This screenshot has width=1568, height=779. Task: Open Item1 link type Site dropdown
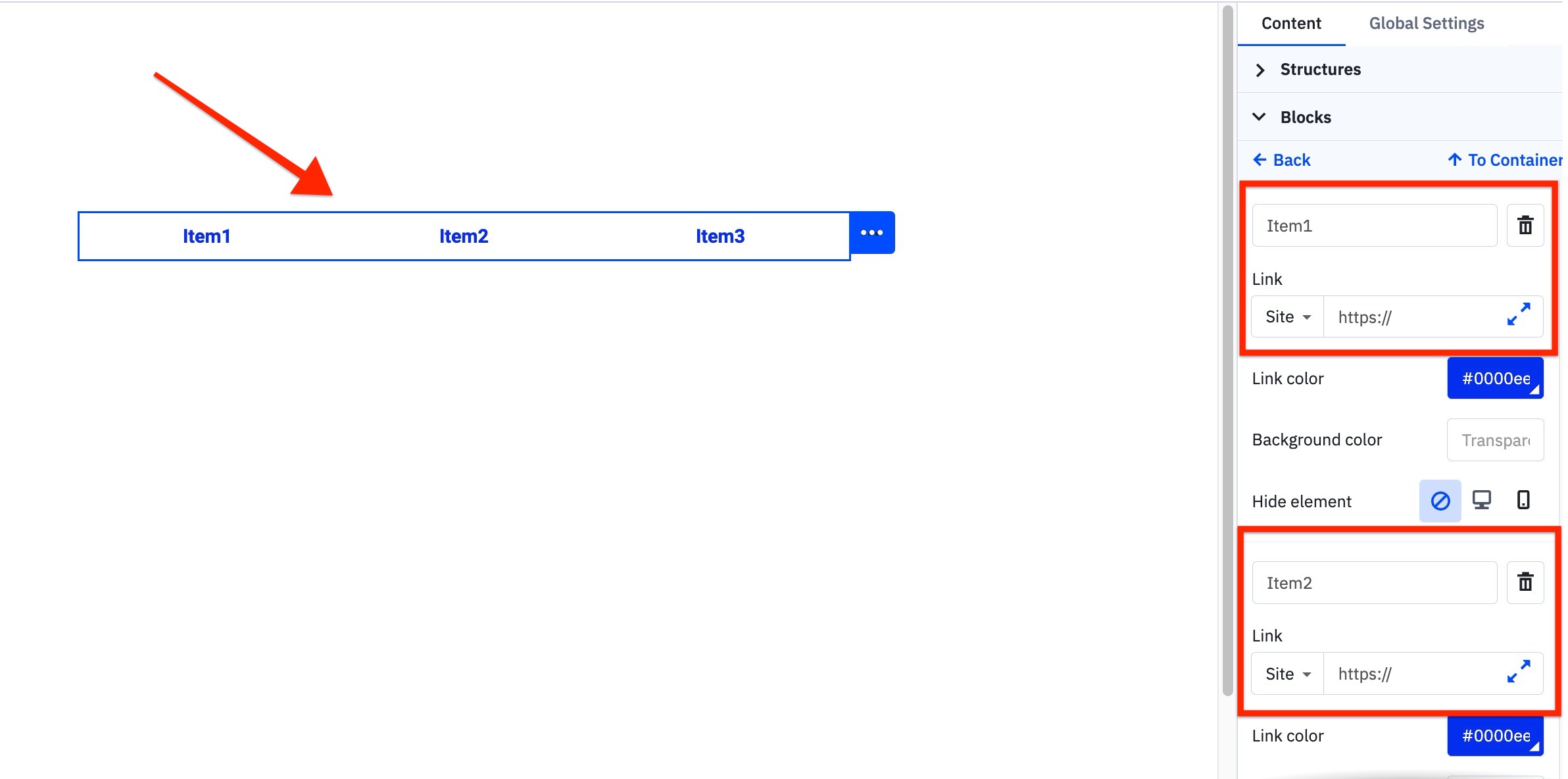(1287, 317)
